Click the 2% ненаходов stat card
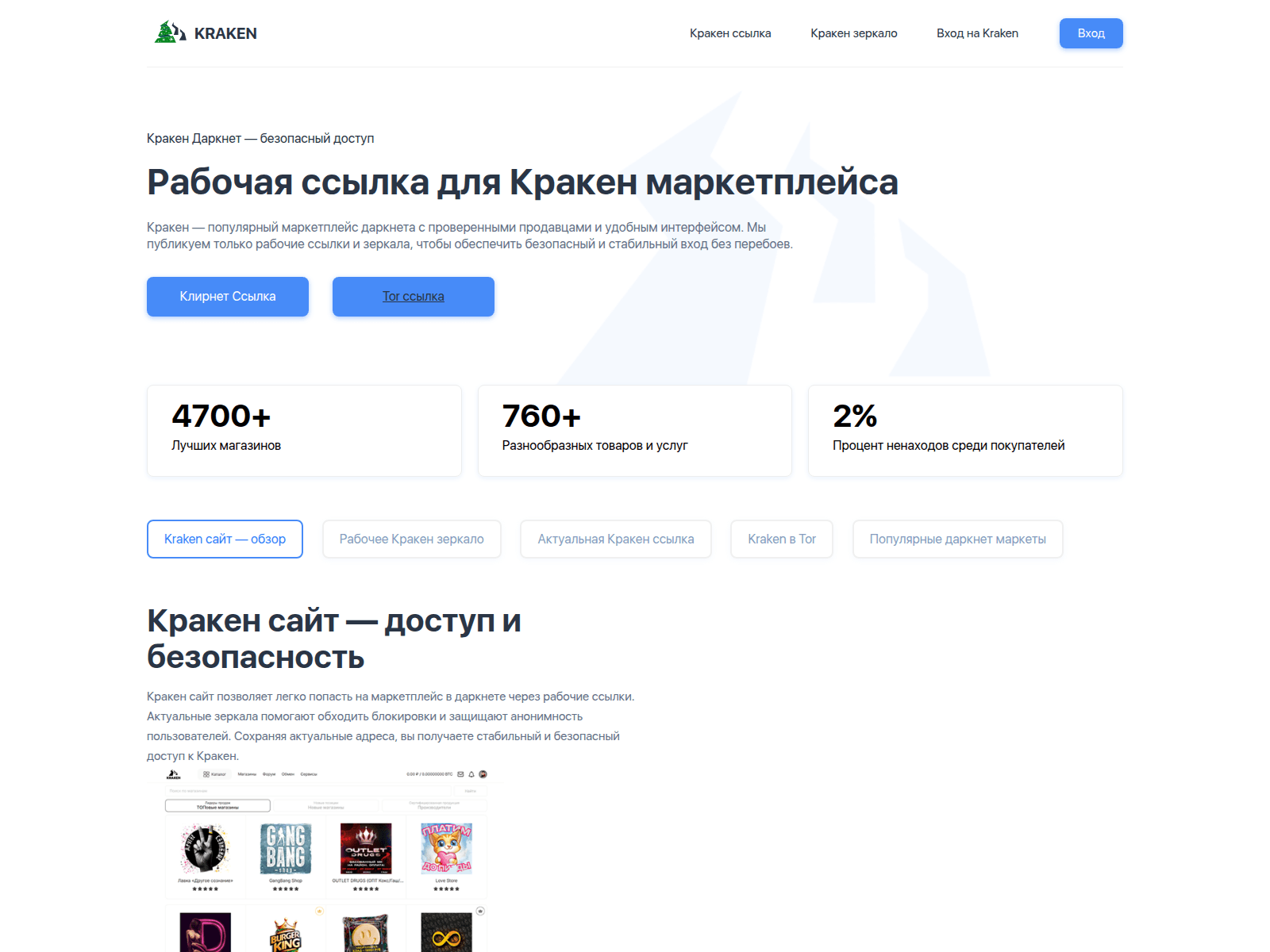Image resolution: width=1270 pixels, height=952 pixels. 965,431
